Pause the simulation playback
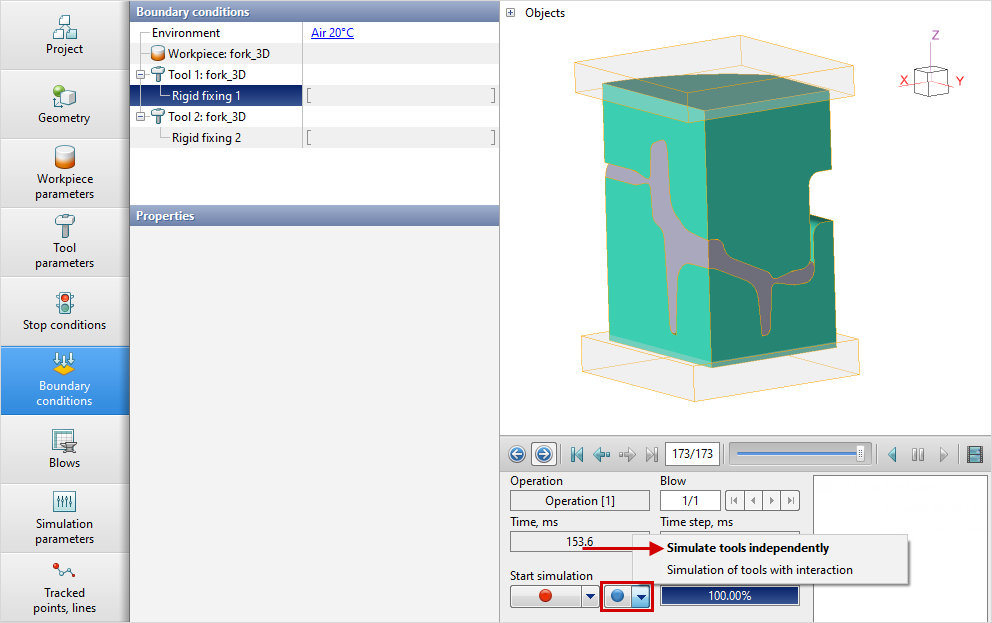 (x=917, y=454)
